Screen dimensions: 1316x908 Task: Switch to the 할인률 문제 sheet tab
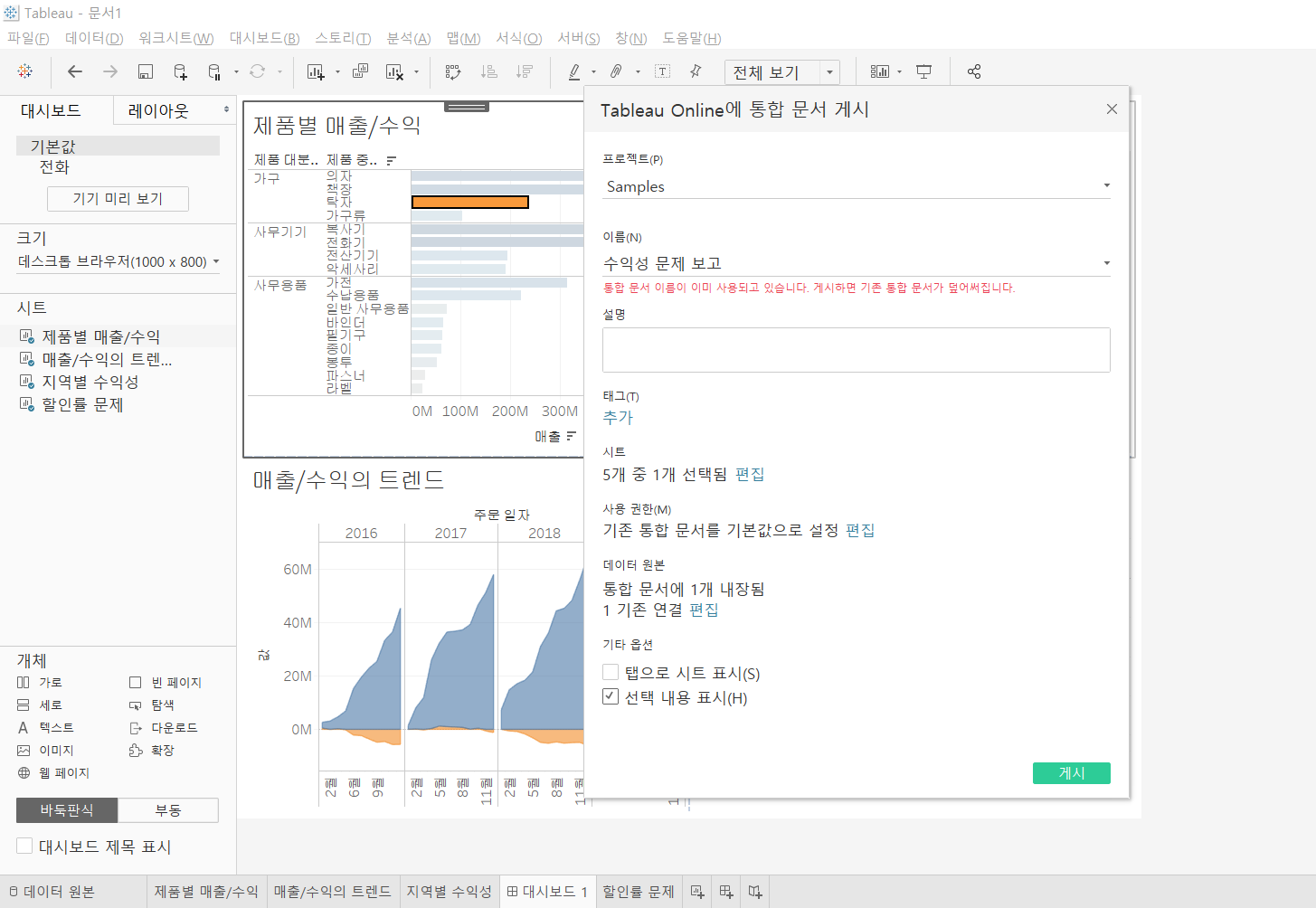point(639,892)
